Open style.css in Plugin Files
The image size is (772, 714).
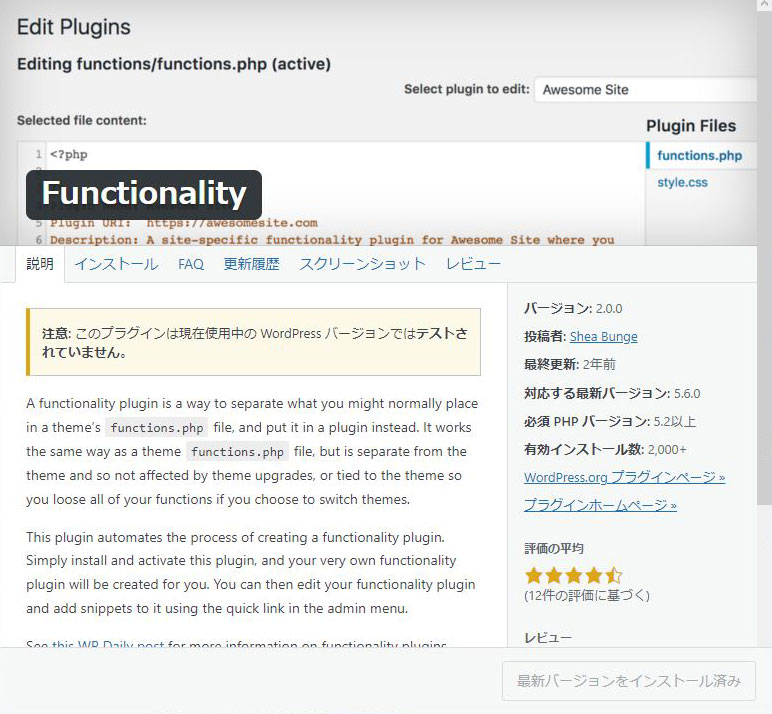point(682,182)
